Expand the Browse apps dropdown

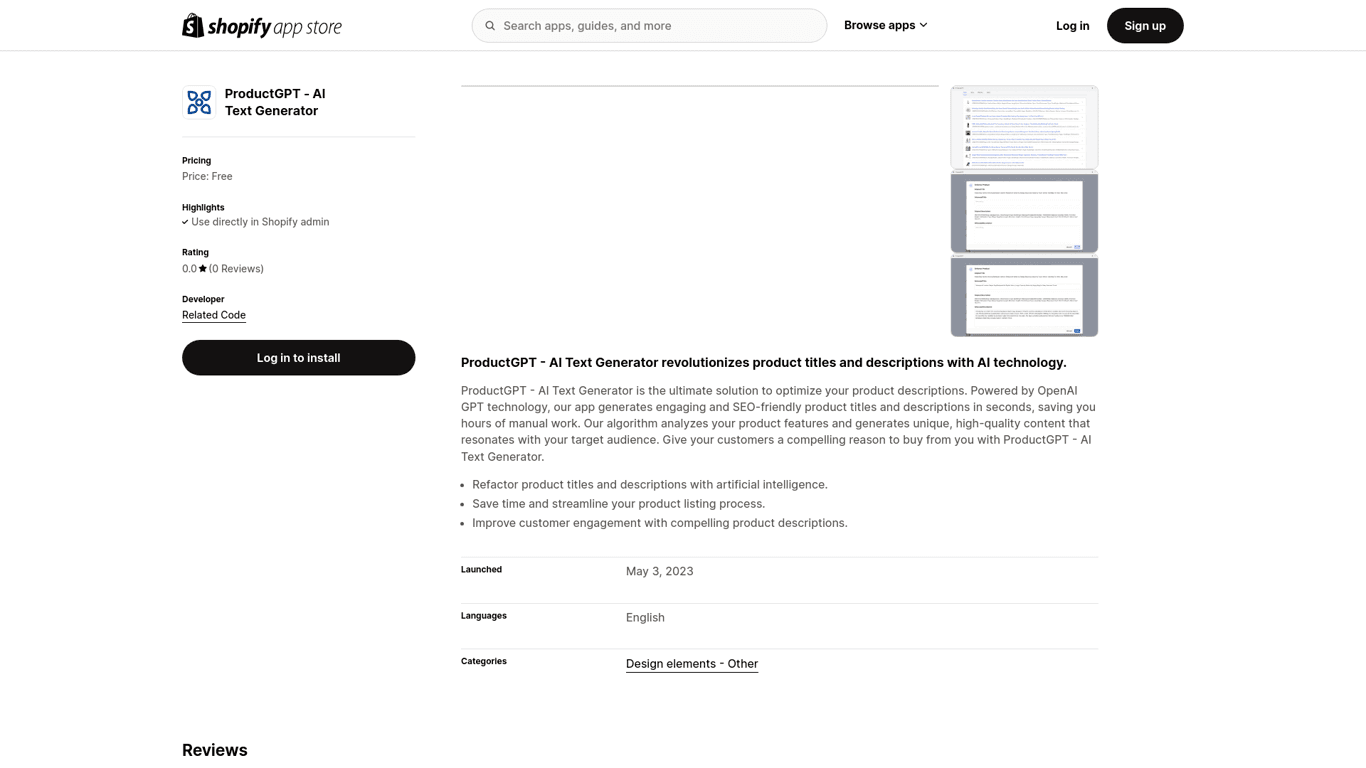coord(886,25)
